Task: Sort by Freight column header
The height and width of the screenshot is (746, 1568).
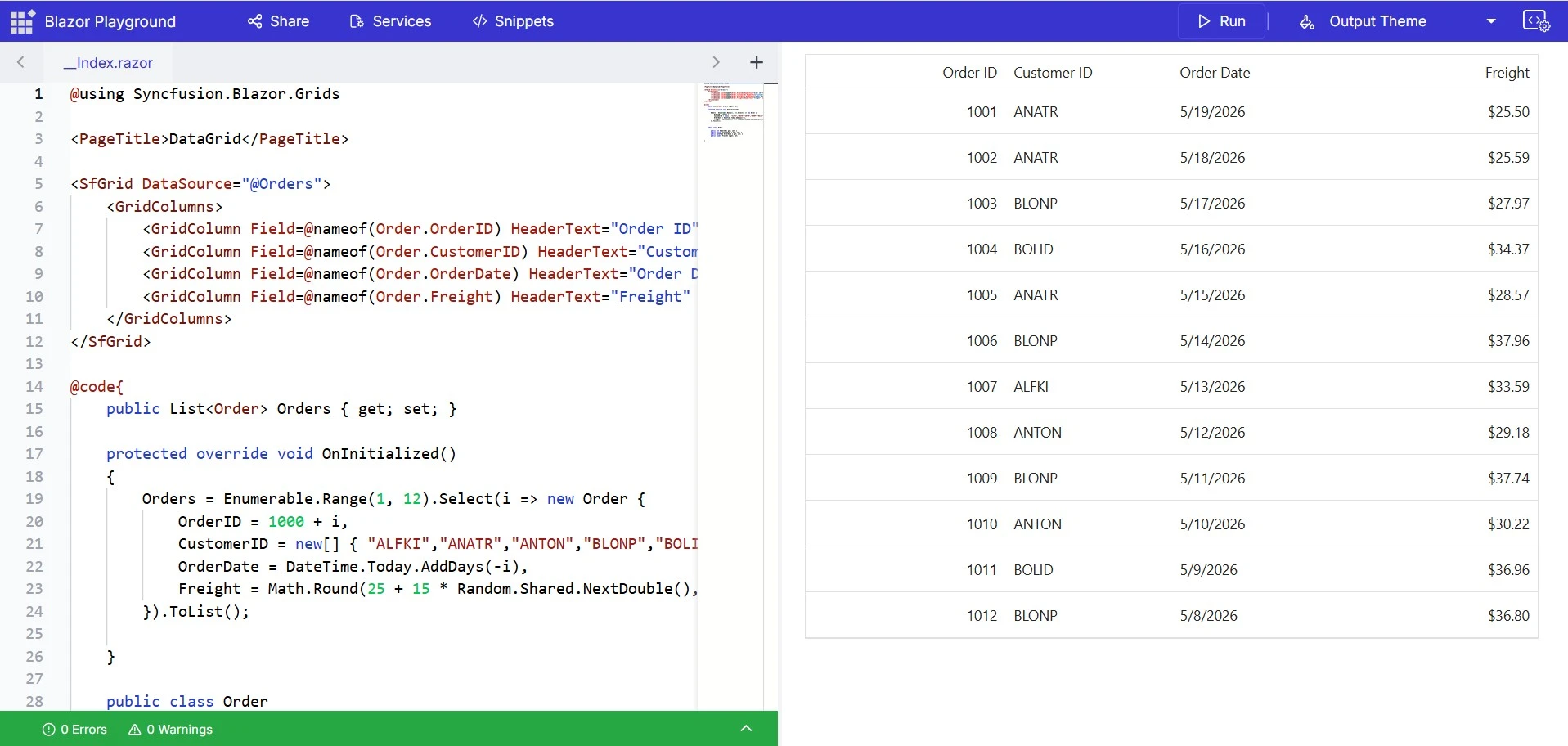Action: click(1507, 73)
